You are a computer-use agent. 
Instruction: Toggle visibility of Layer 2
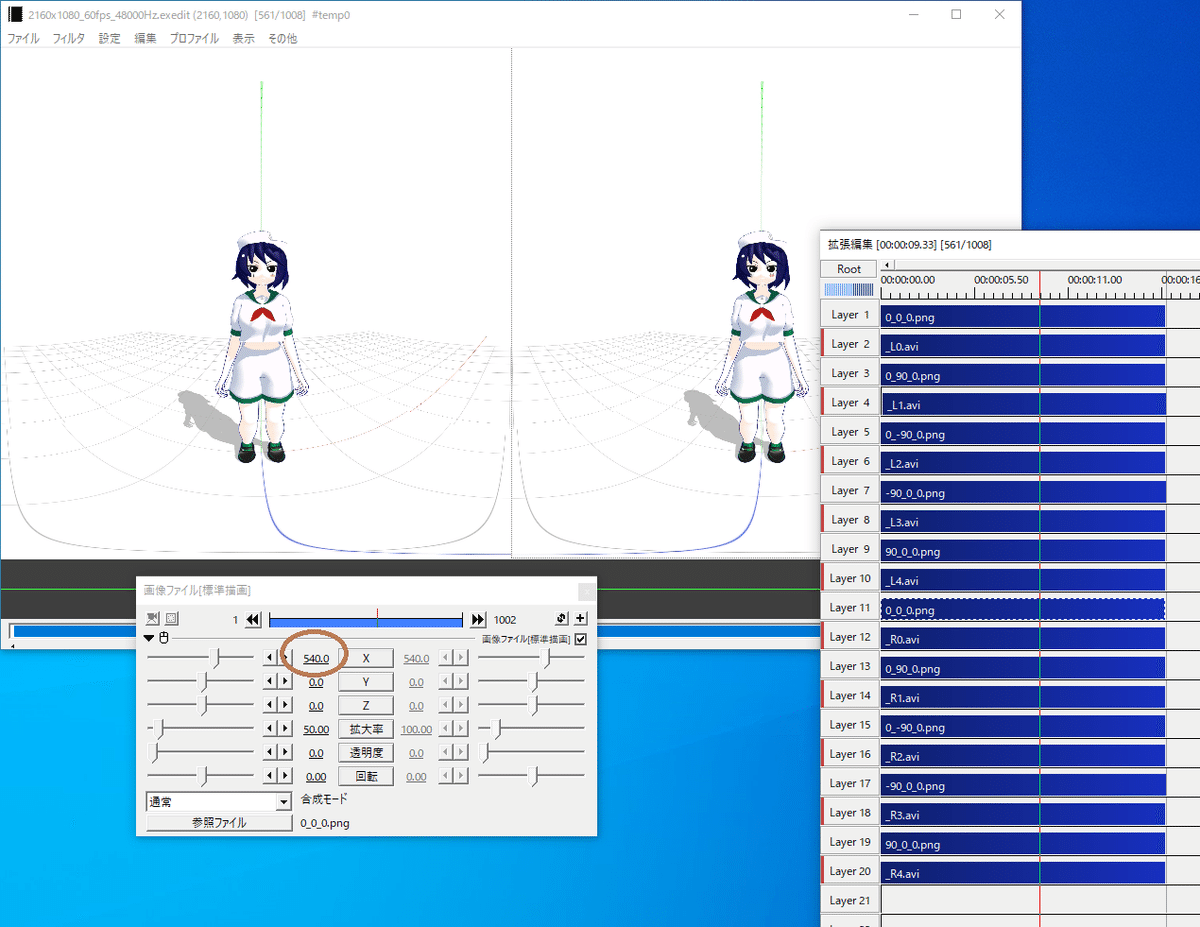pos(850,344)
